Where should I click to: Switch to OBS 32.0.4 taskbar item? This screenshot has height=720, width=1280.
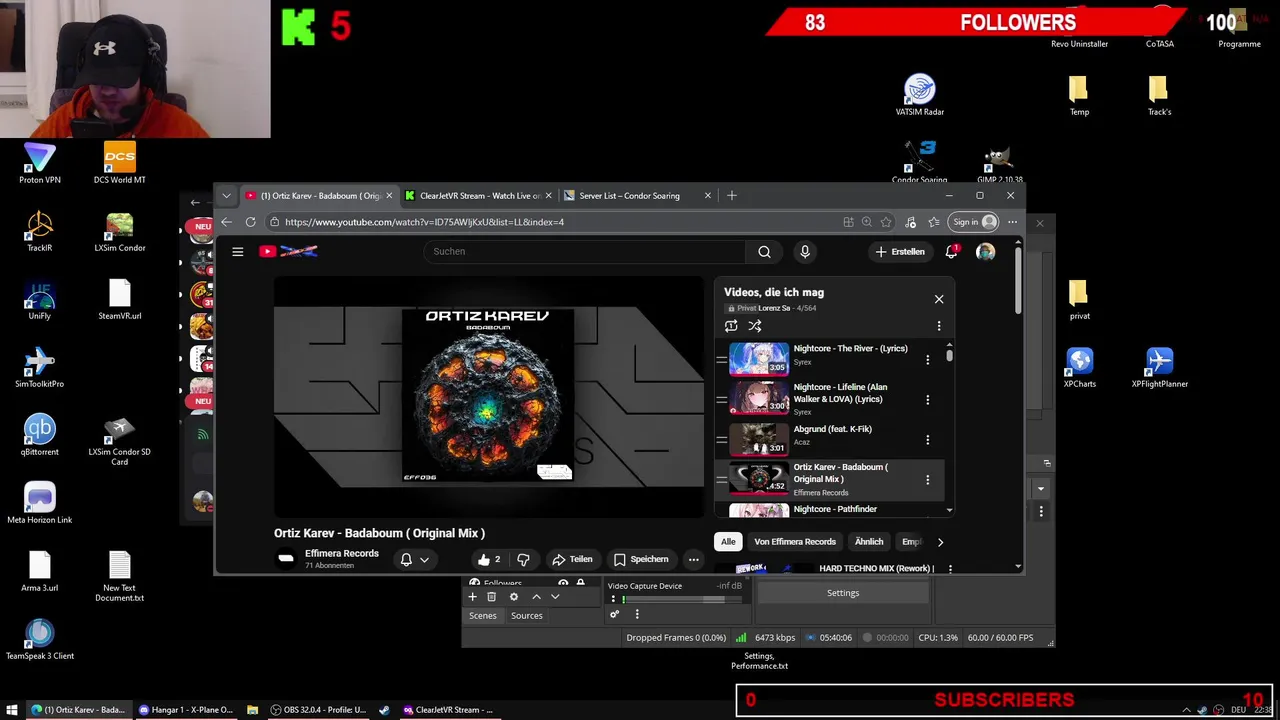pyautogui.click(x=319, y=710)
